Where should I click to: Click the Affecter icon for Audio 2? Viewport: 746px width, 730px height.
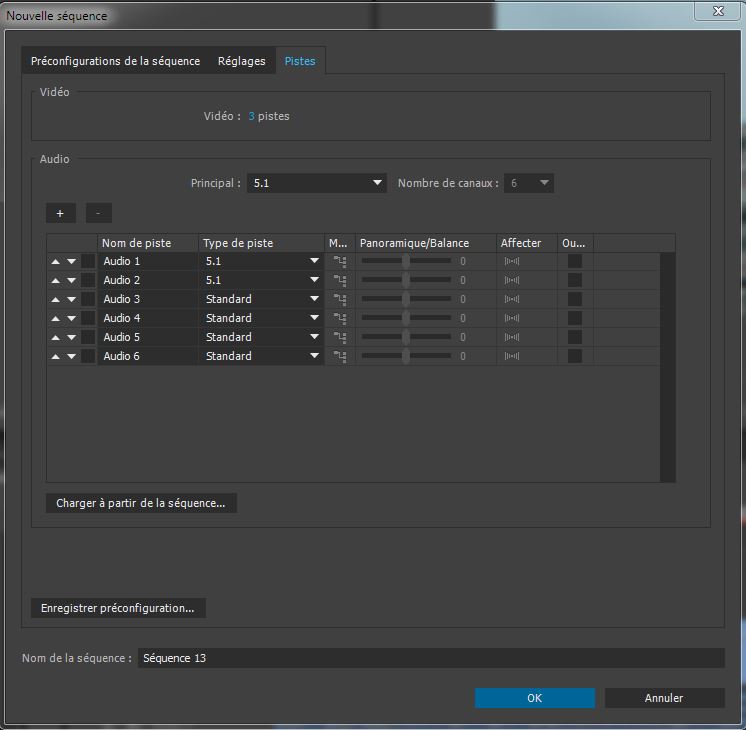pos(512,280)
